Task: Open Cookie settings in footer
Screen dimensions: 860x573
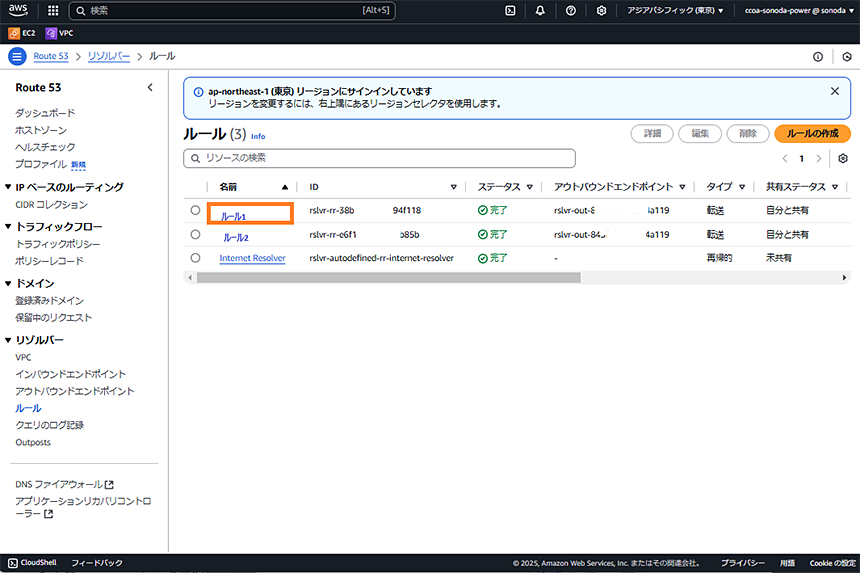Action: (x=832, y=563)
